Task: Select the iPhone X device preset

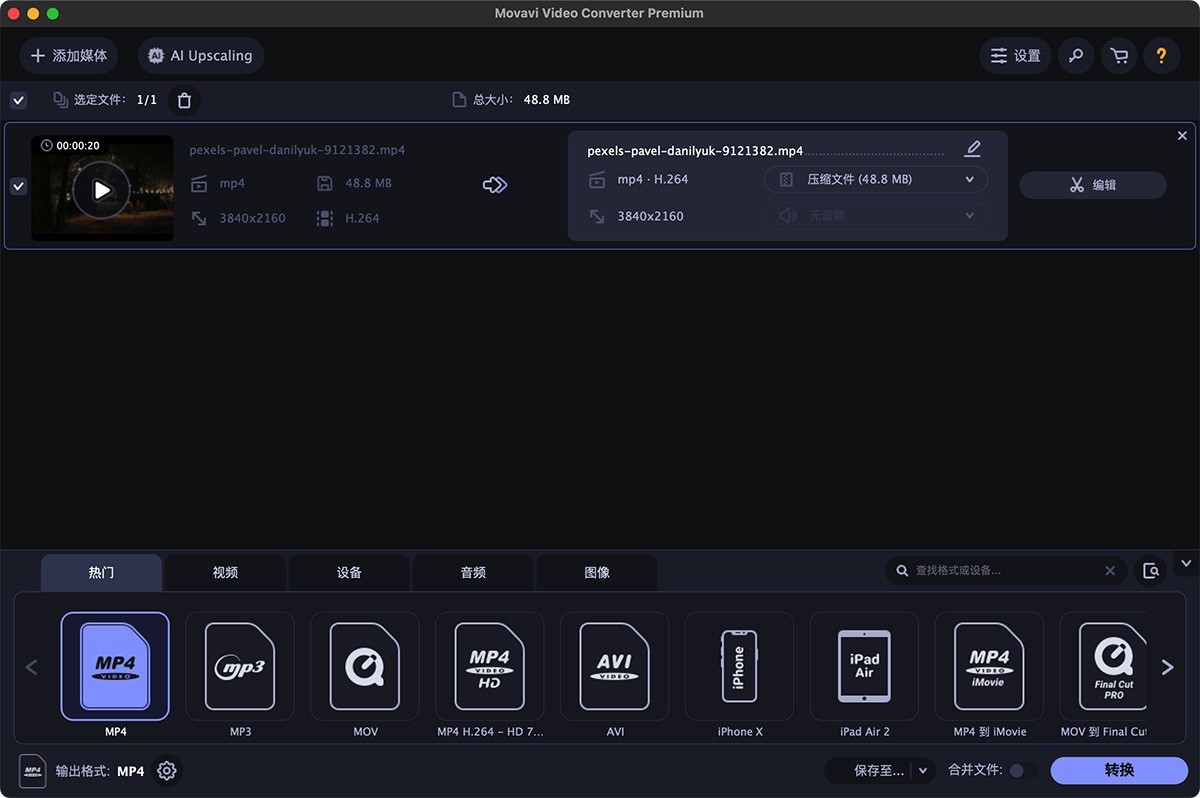Action: pyautogui.click(x=739, y=666)
